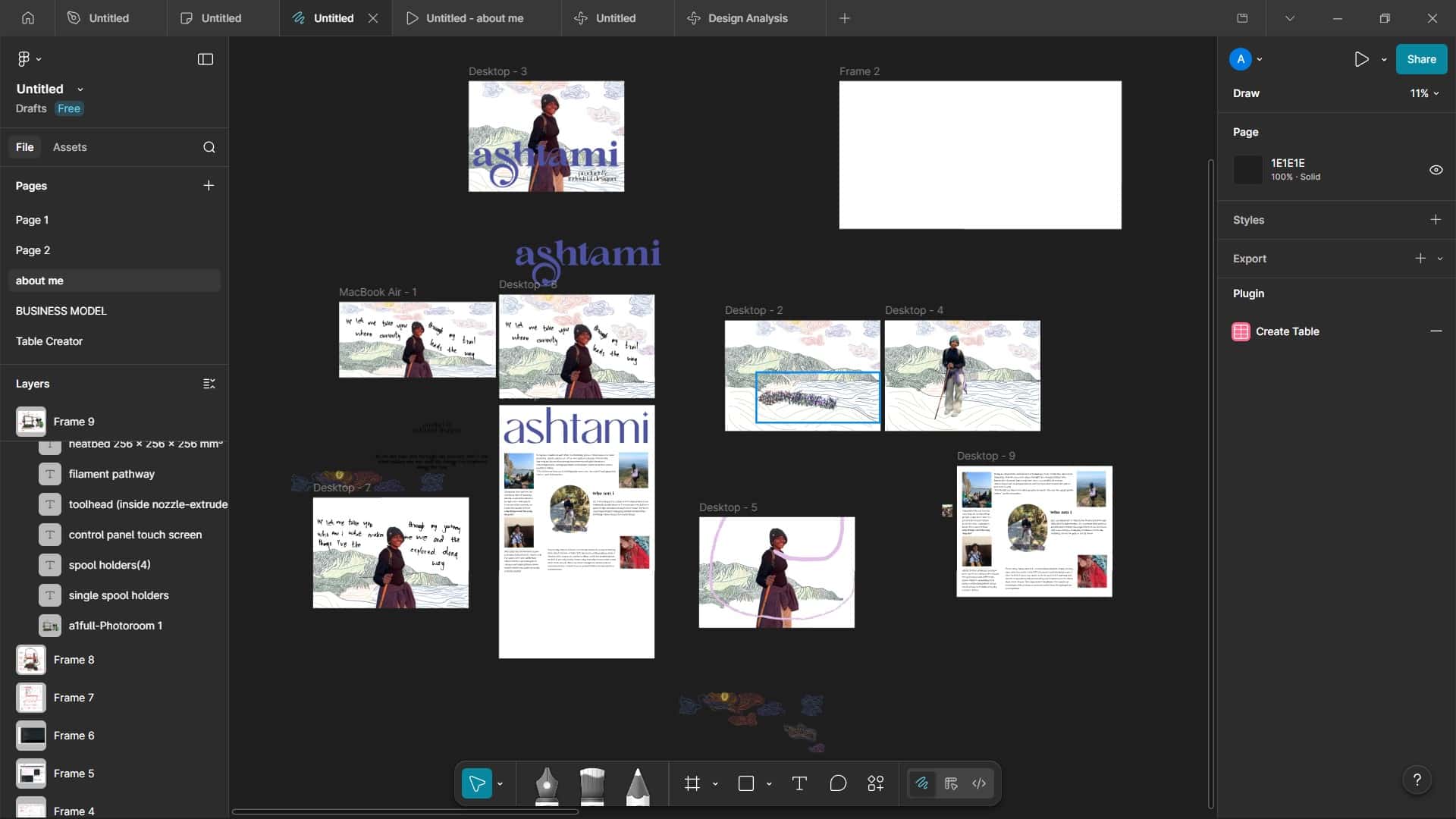Viewport: 1456px width, 819px height.
Task: Select the Pen tool in bottom toolbar
Action: 546,785
